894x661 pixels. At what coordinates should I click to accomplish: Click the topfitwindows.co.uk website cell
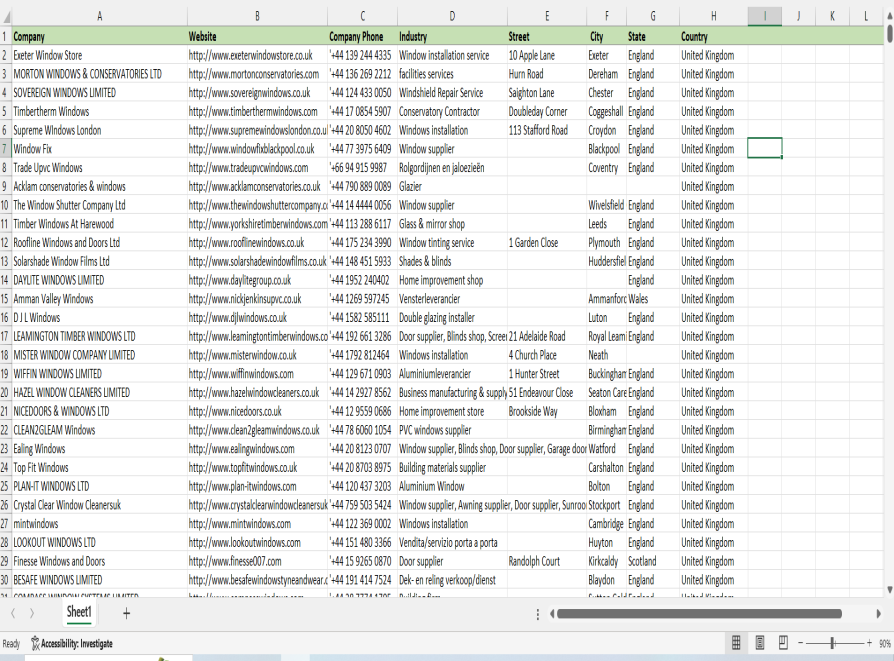pos(257,468)
